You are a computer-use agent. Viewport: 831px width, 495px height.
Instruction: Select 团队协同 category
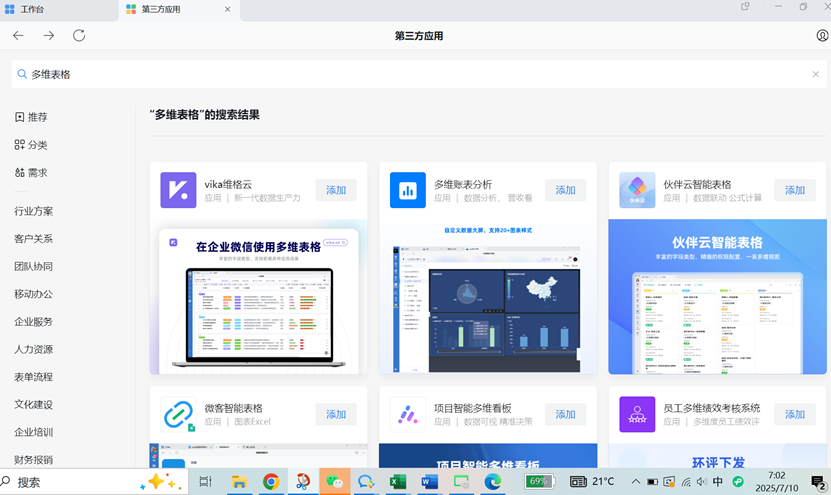[33, 266]
